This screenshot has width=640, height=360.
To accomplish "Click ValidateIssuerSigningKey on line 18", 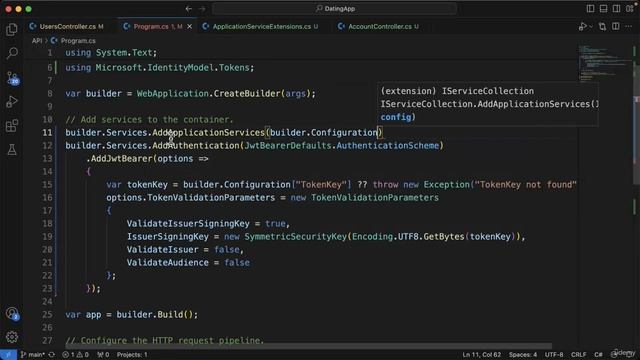I will click(x=188, y=224).
